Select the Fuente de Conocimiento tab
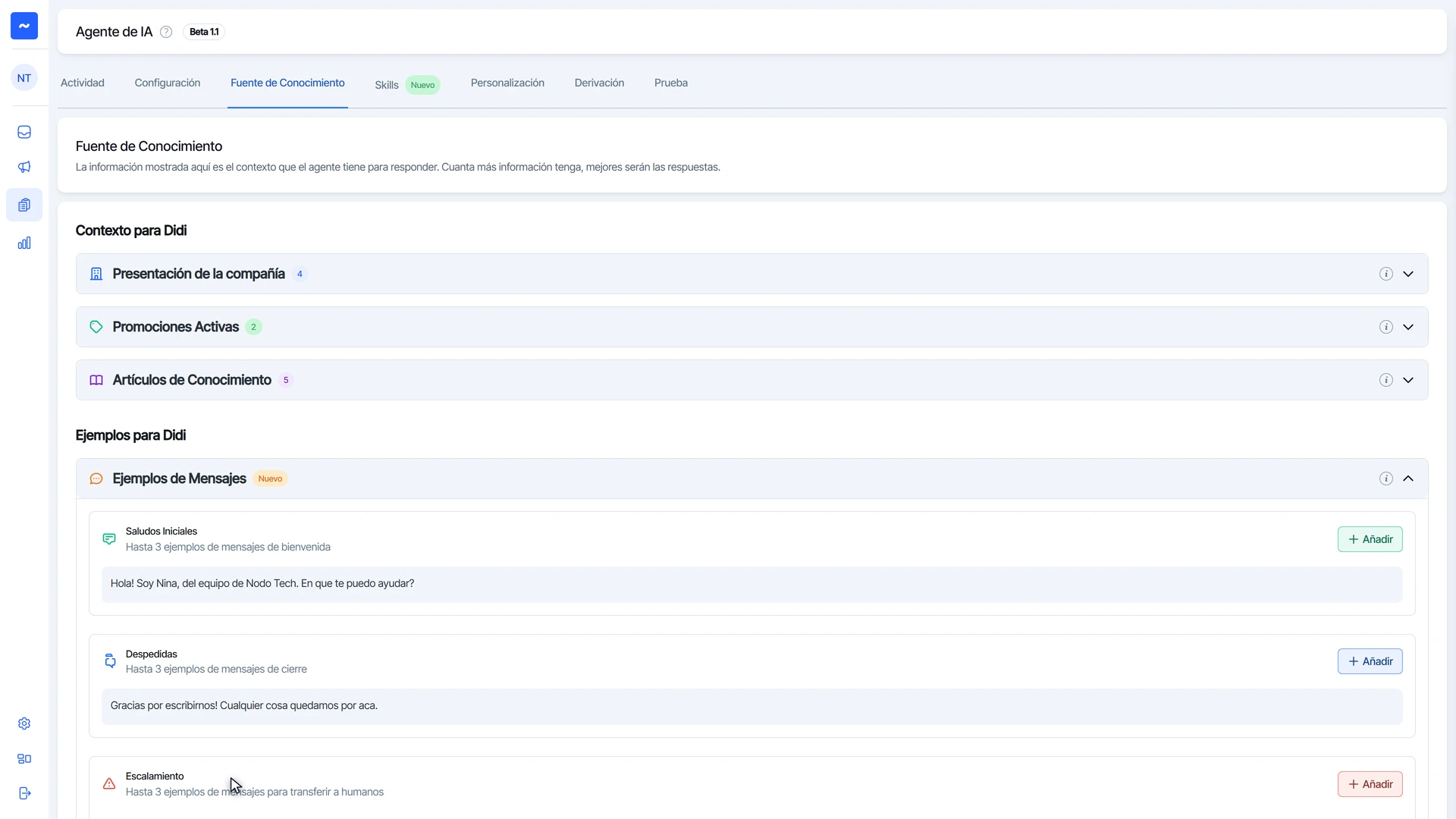Image resolution: width=1456 pixels, height=819 pixels. (287, 83)
